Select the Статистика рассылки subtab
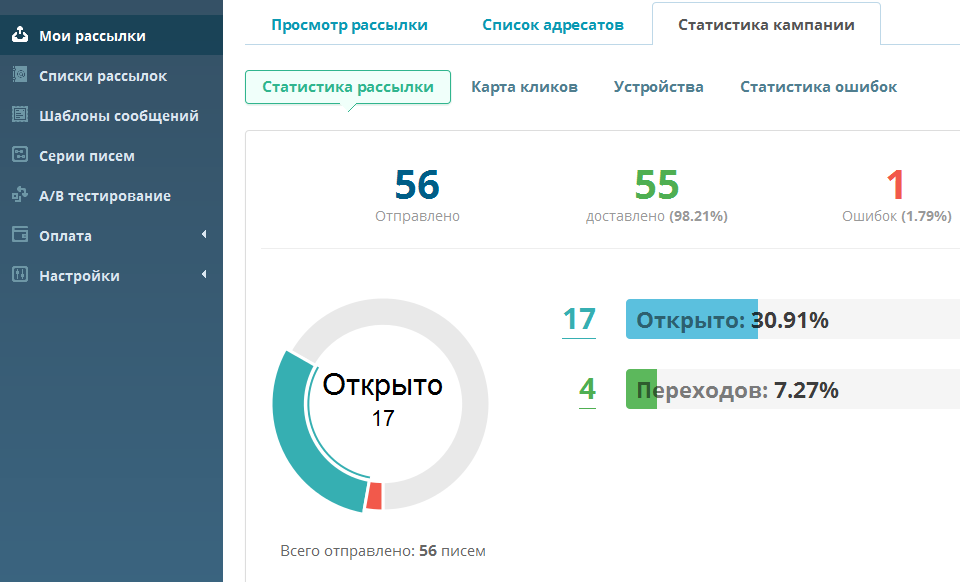 click(x=348, y=87)
